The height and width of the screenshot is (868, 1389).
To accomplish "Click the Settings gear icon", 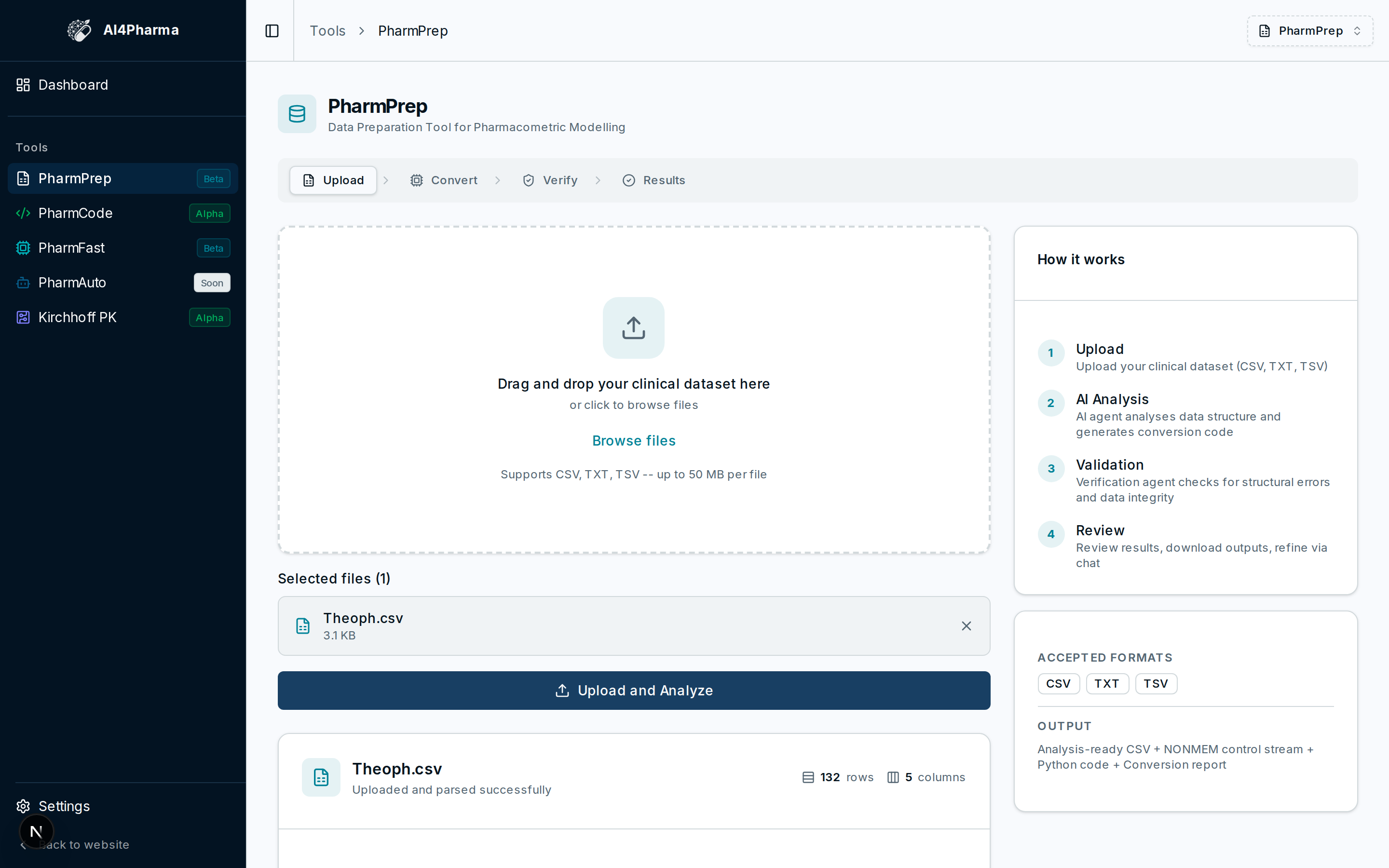I will point(23,806).
